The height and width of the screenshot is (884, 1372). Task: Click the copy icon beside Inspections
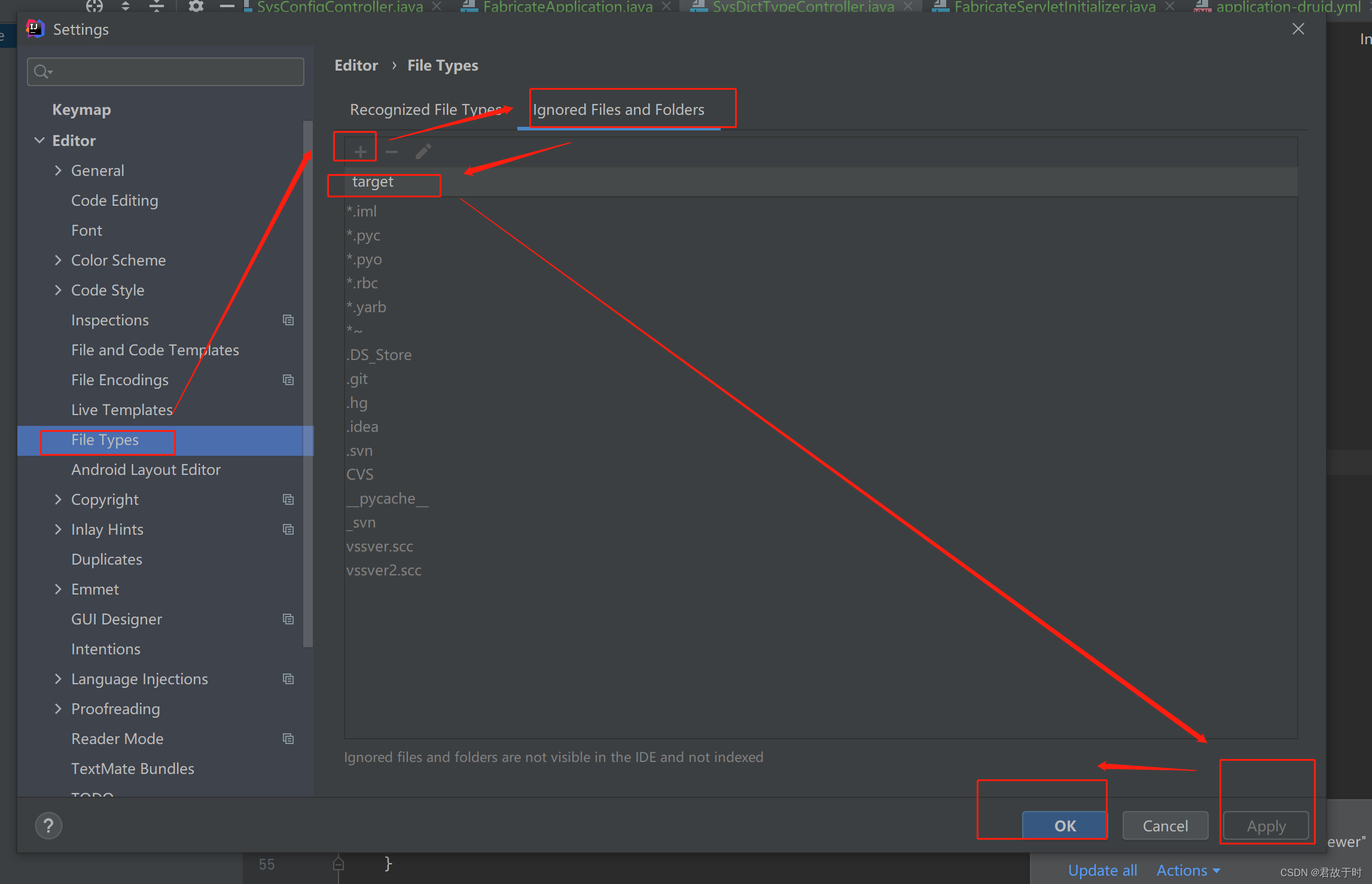point(288,320)
